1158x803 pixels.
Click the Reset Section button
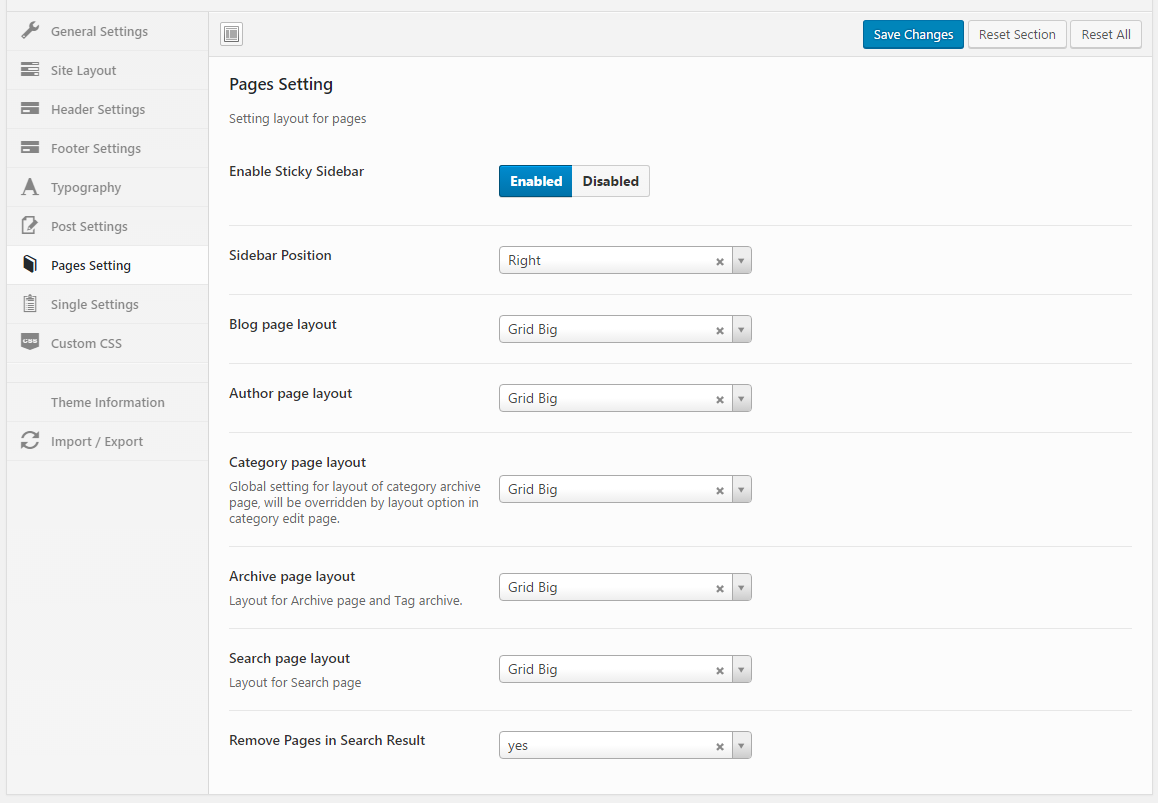1017,34
